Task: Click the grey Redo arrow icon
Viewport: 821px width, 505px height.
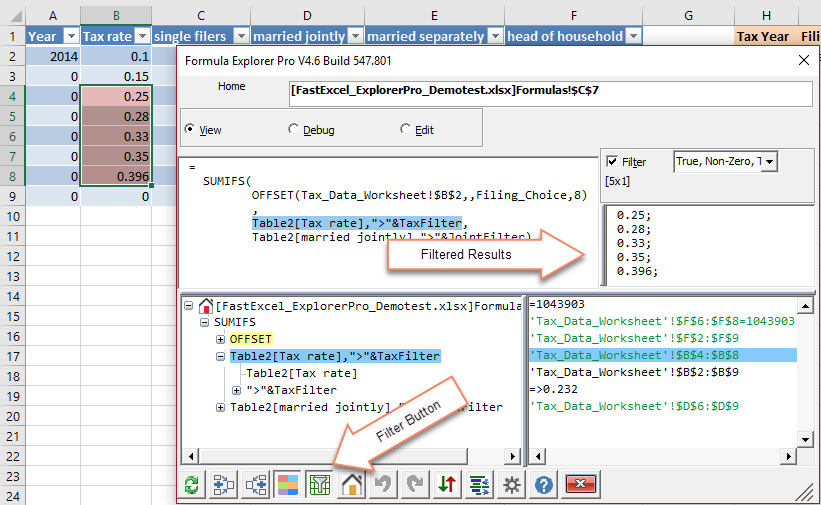Action: 416,484
